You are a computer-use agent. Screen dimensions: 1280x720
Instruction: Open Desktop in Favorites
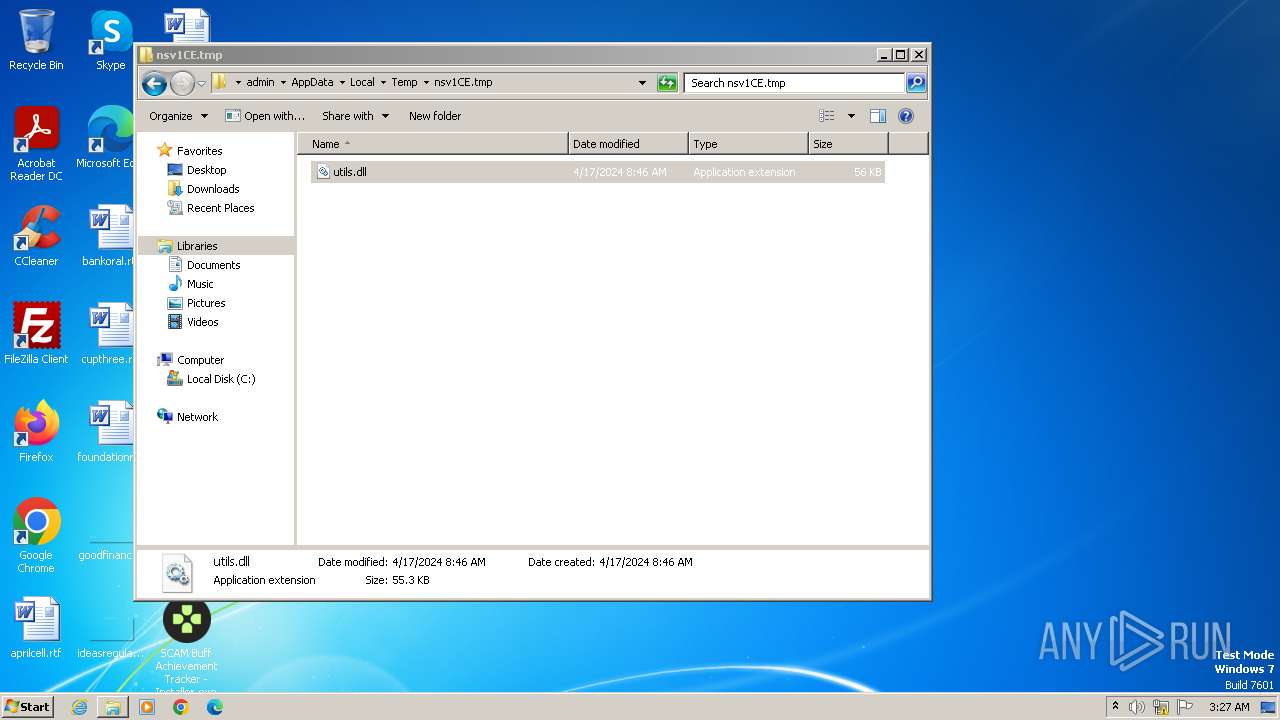206,170
